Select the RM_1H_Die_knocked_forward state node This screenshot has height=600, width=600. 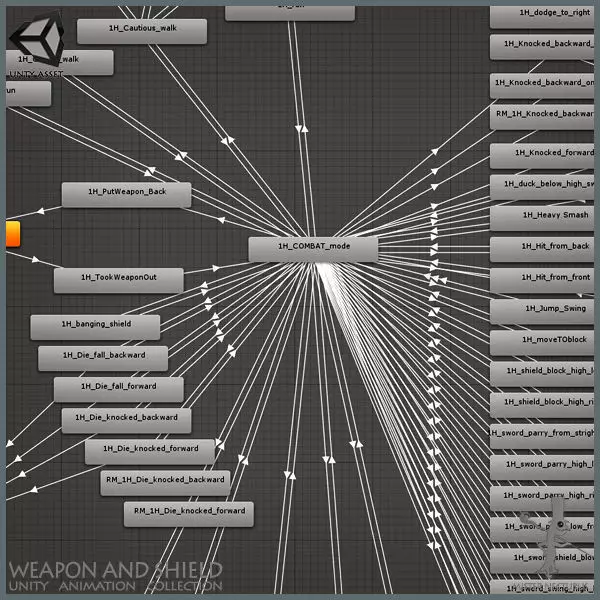189,514
